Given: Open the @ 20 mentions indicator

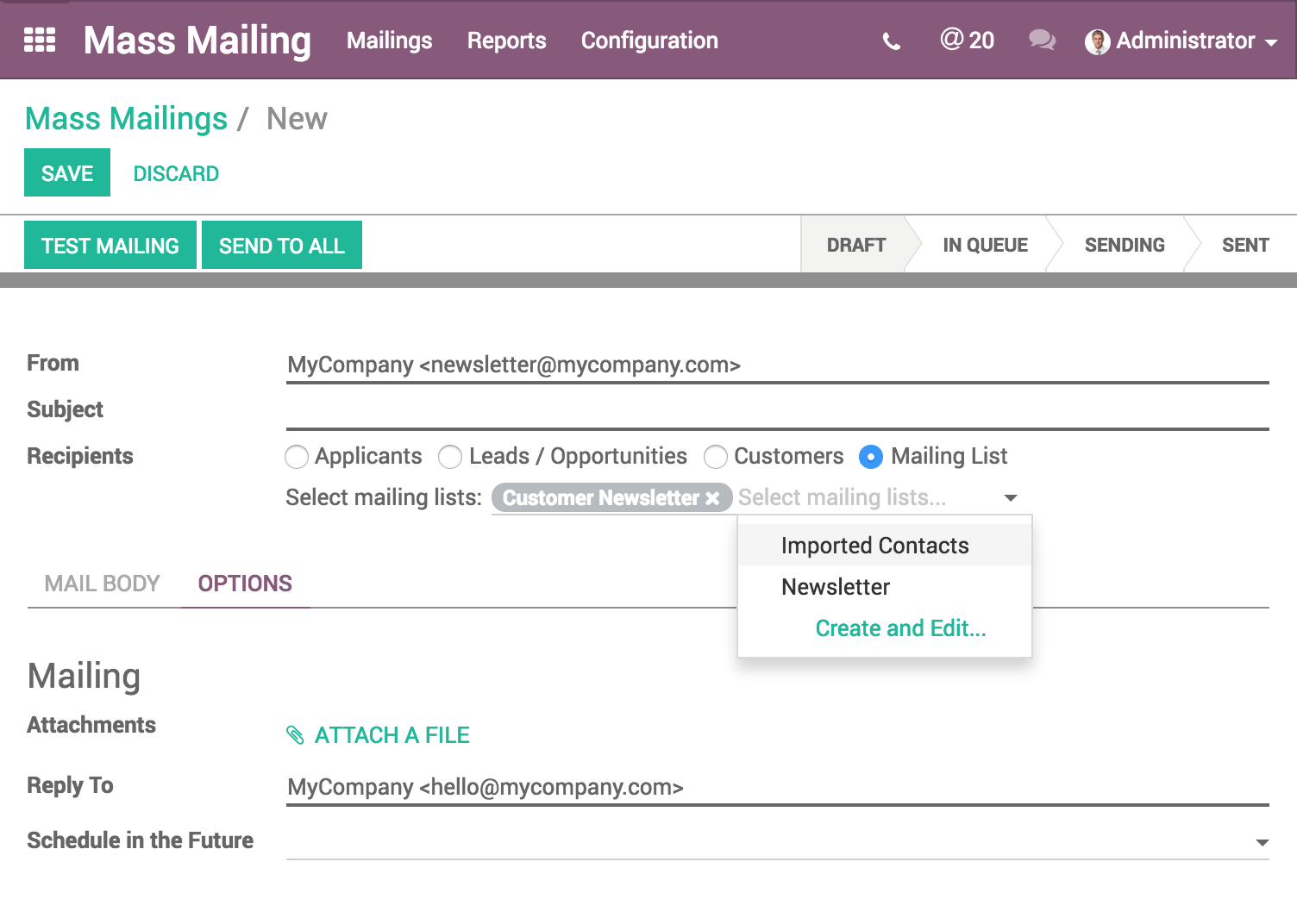Looking at the screenshot, I should 967,41.
